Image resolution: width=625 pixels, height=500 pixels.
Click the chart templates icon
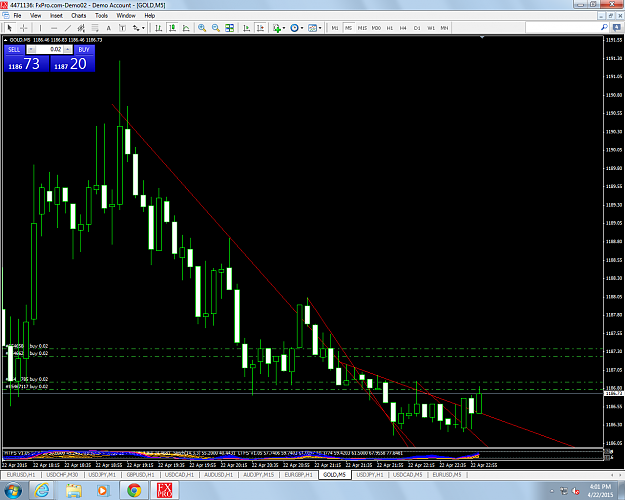coord(312,28)
